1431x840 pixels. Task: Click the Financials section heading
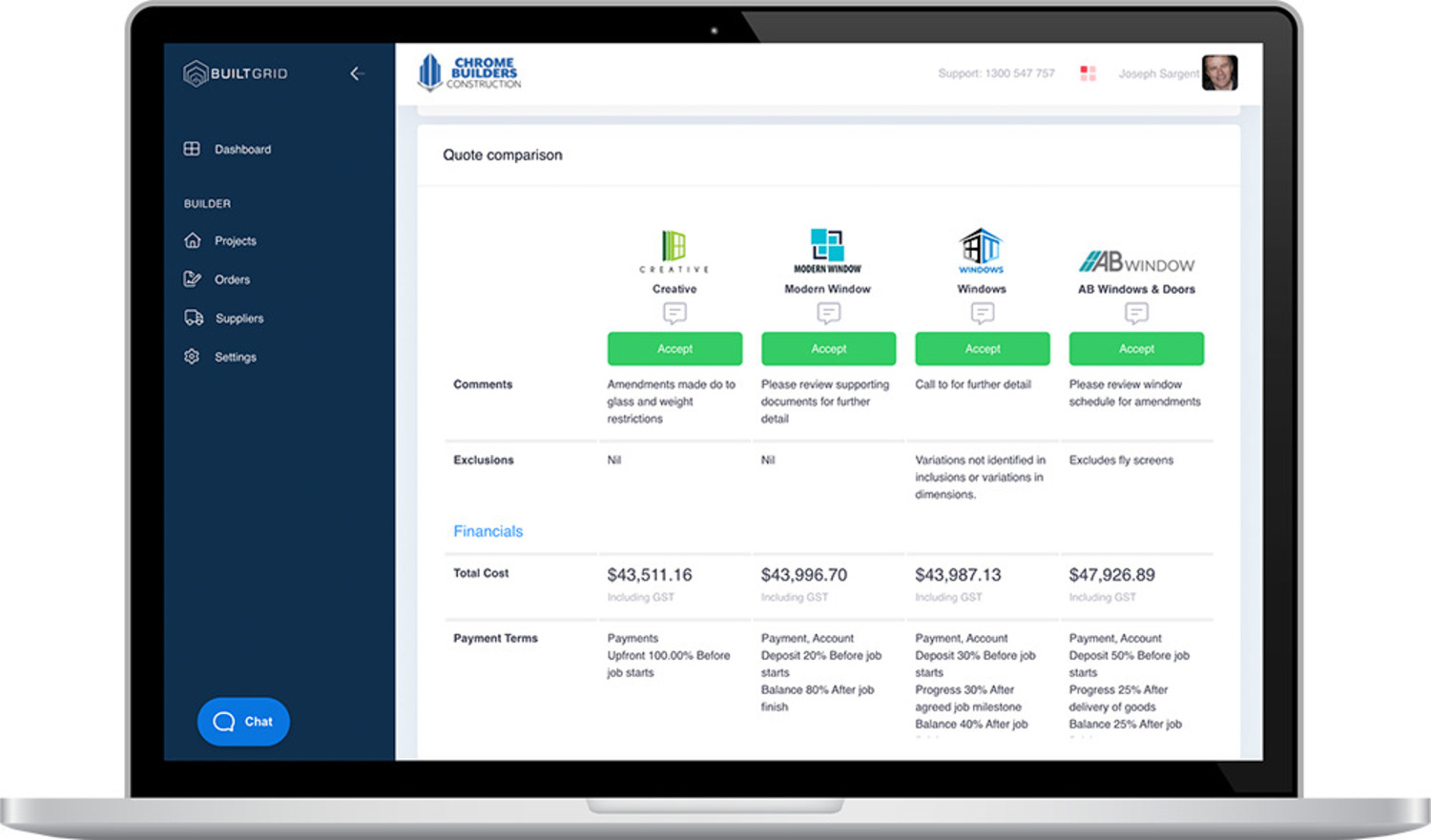[x=487, y=531]
